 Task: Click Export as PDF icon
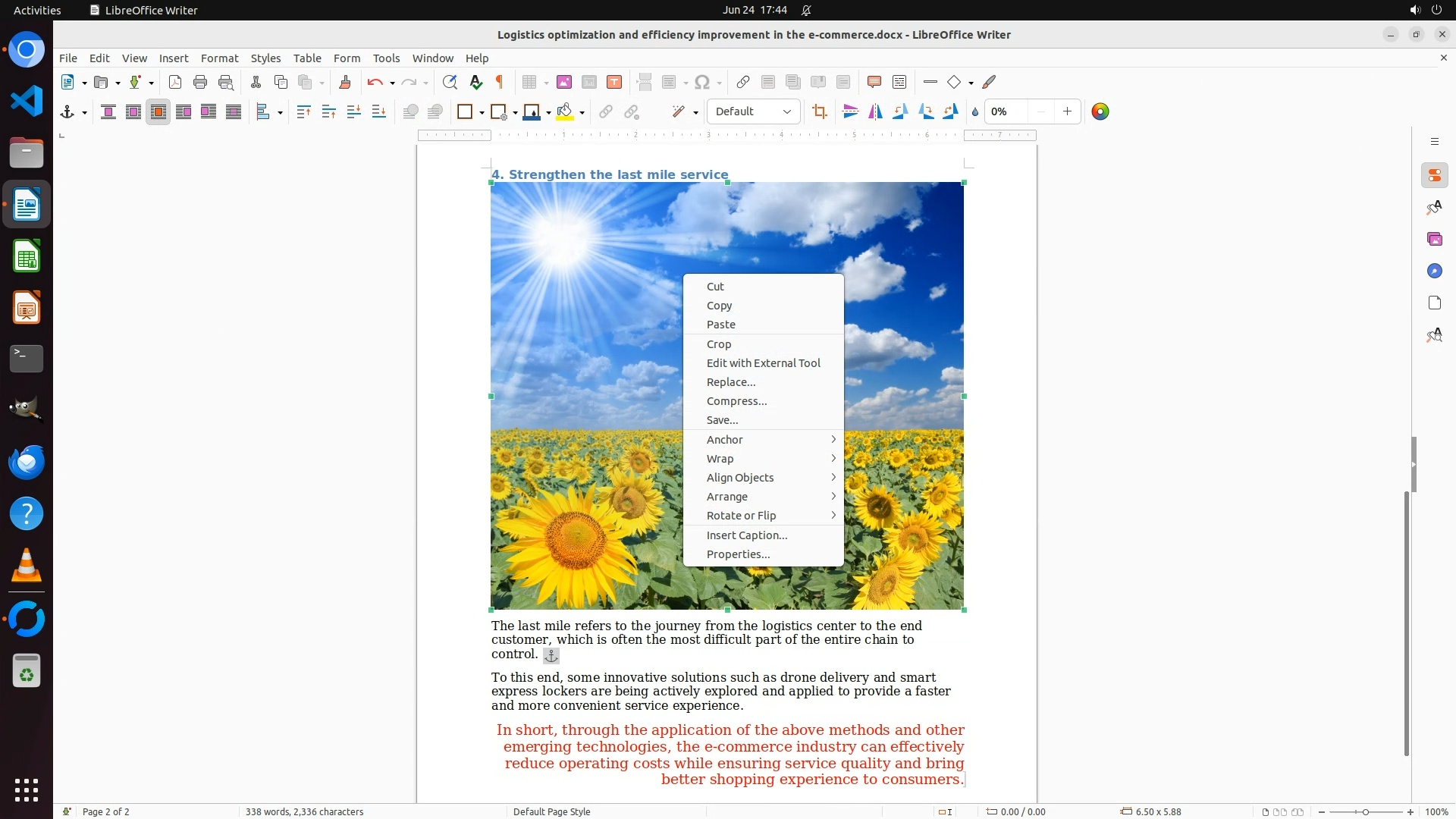(x=175, y=82)
